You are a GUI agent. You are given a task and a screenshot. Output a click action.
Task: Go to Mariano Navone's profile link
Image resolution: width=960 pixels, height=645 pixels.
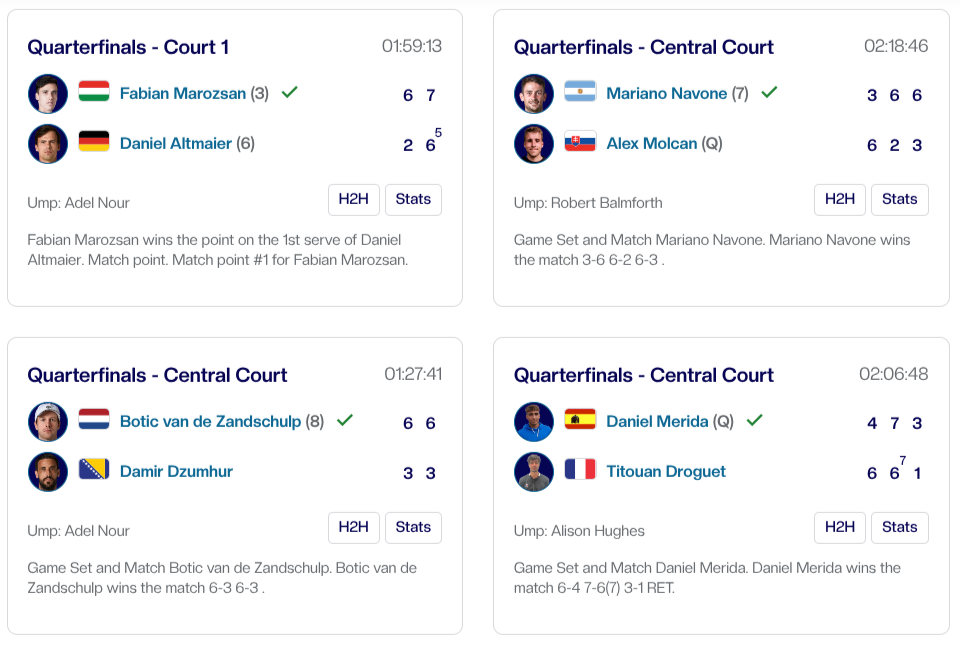click(666, 93)
